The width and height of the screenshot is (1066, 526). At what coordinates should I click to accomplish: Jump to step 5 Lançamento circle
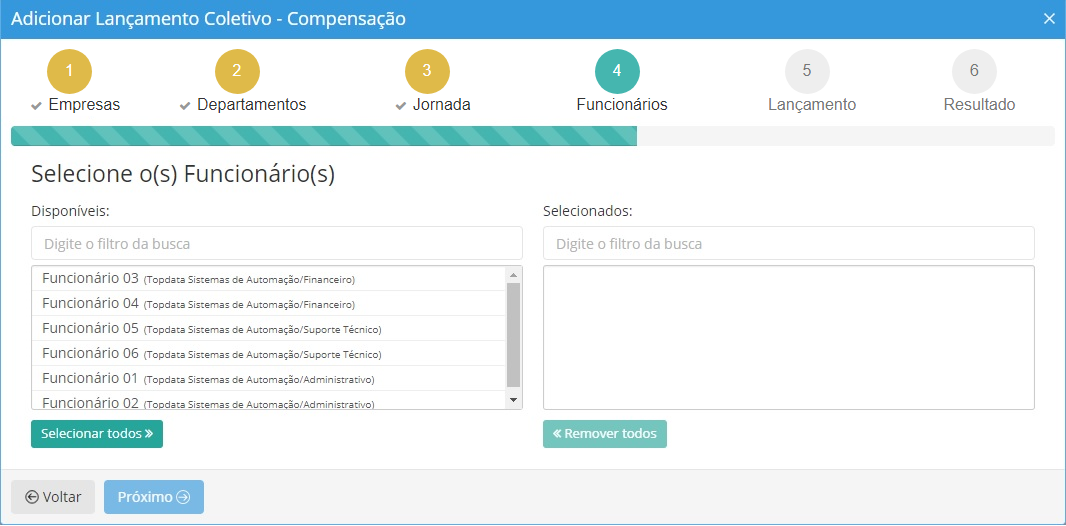pyautogui.click(x=807, y=71)
